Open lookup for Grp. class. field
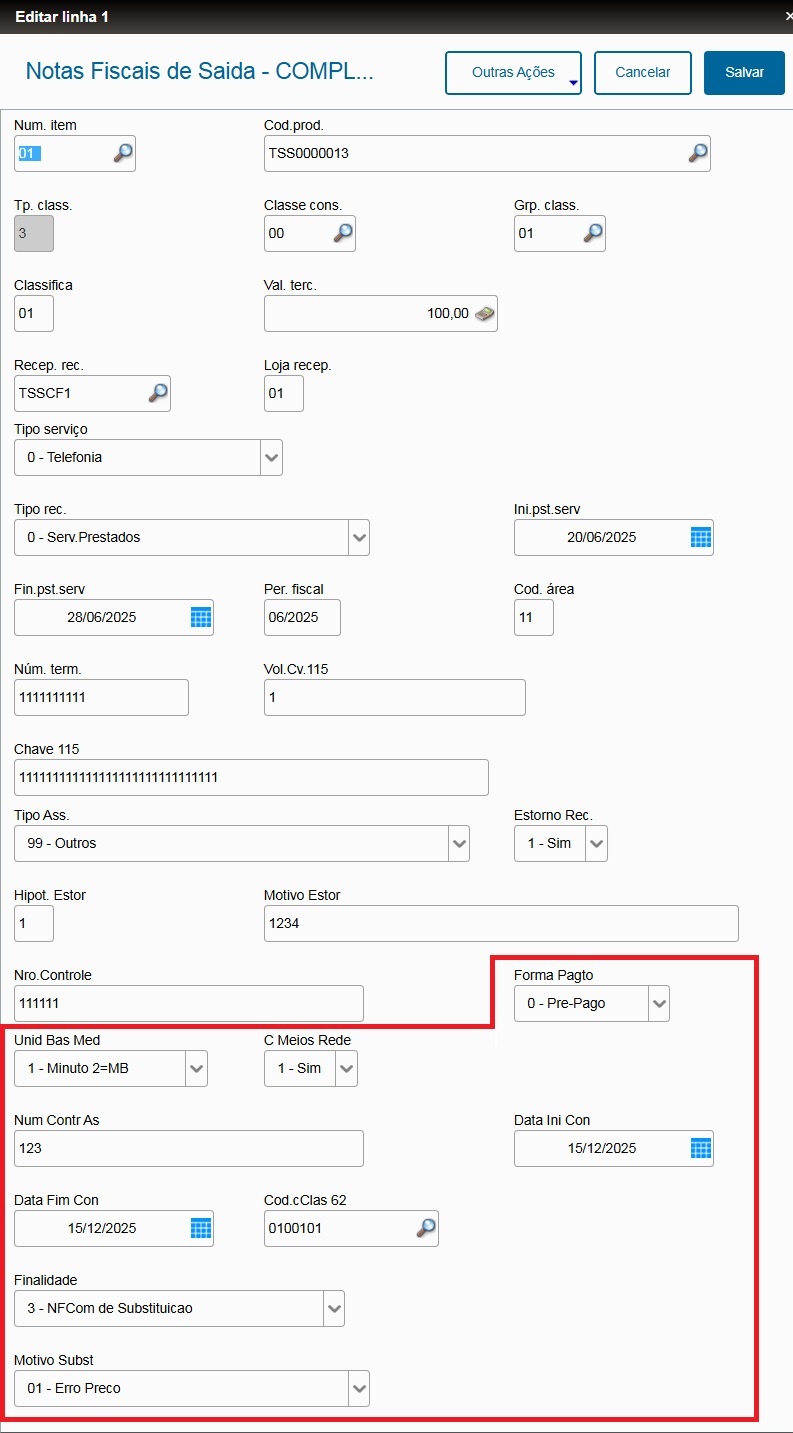The height and width of the screenshot is (1433, 793). [x=592, y=233]
